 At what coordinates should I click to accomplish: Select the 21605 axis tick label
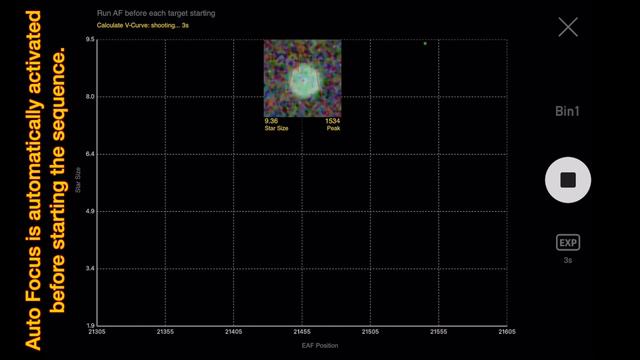pos(507,332)
